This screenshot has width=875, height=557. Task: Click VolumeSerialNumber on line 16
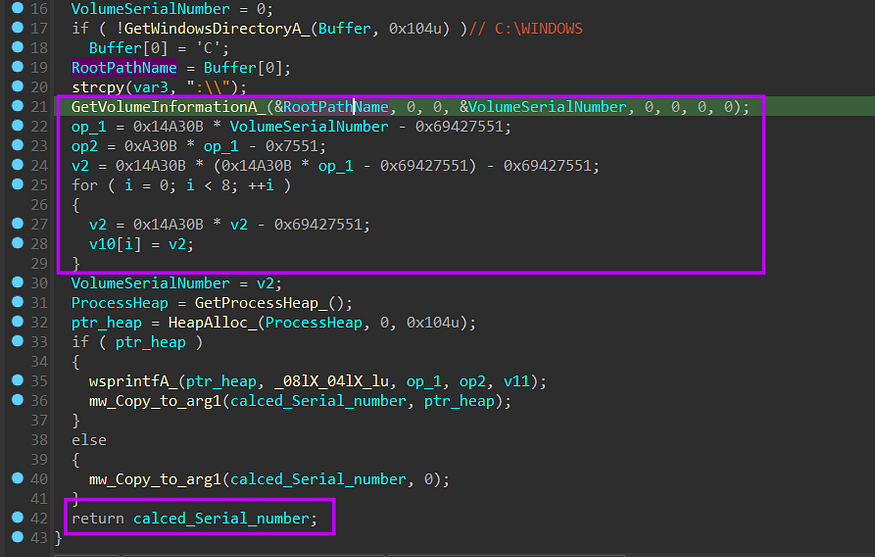pyautogui.click(x=151, y=9)
